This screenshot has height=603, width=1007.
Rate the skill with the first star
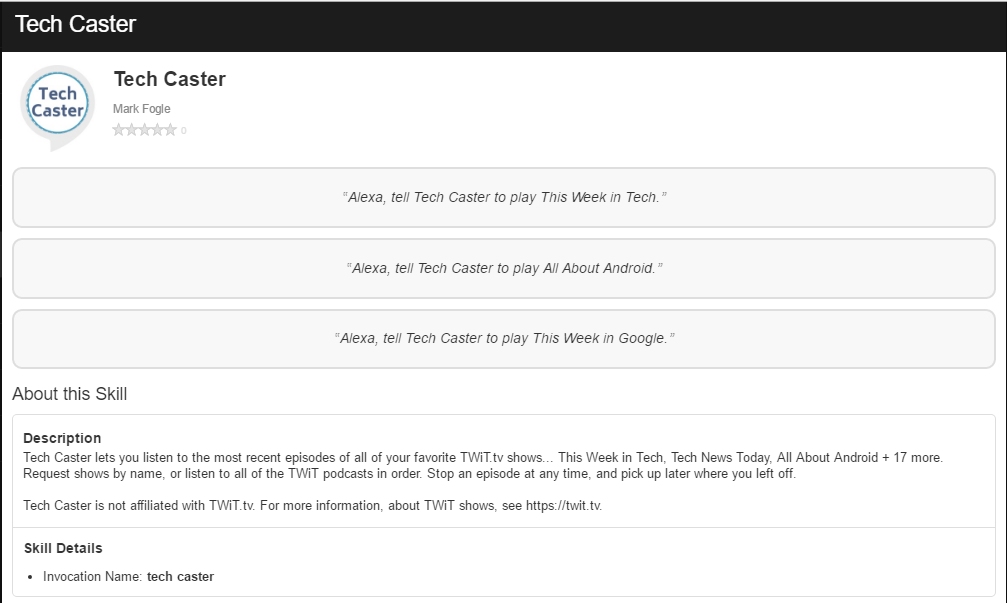[119, 129]
